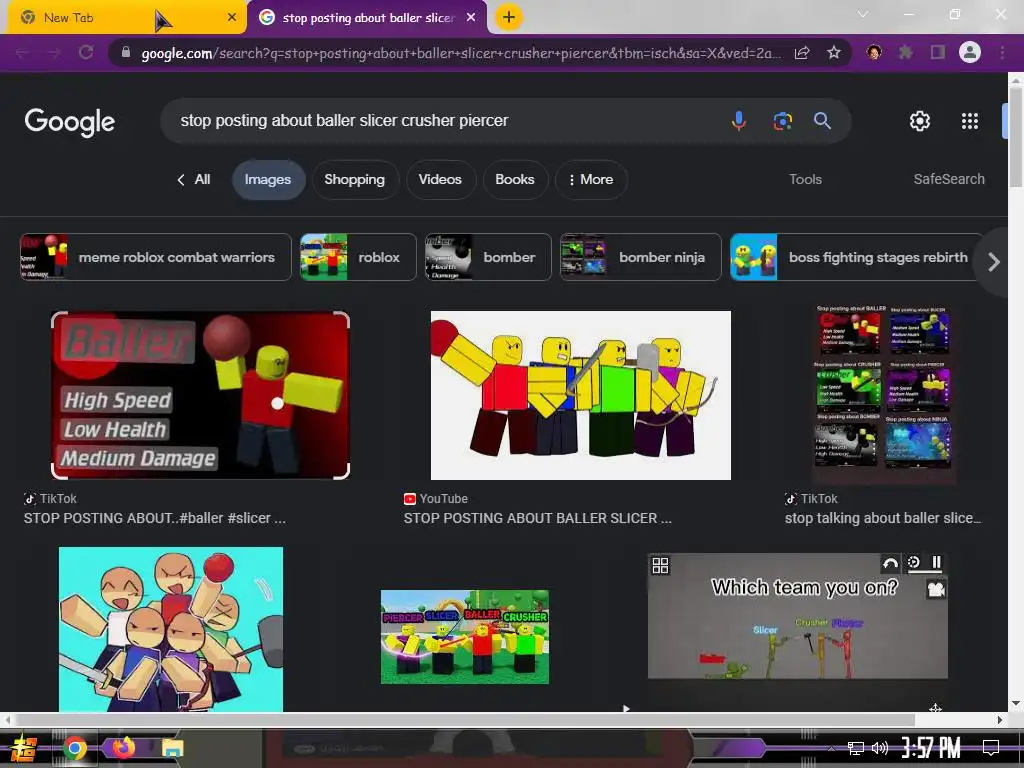Go to Google home via the logo

coord(70,122)
